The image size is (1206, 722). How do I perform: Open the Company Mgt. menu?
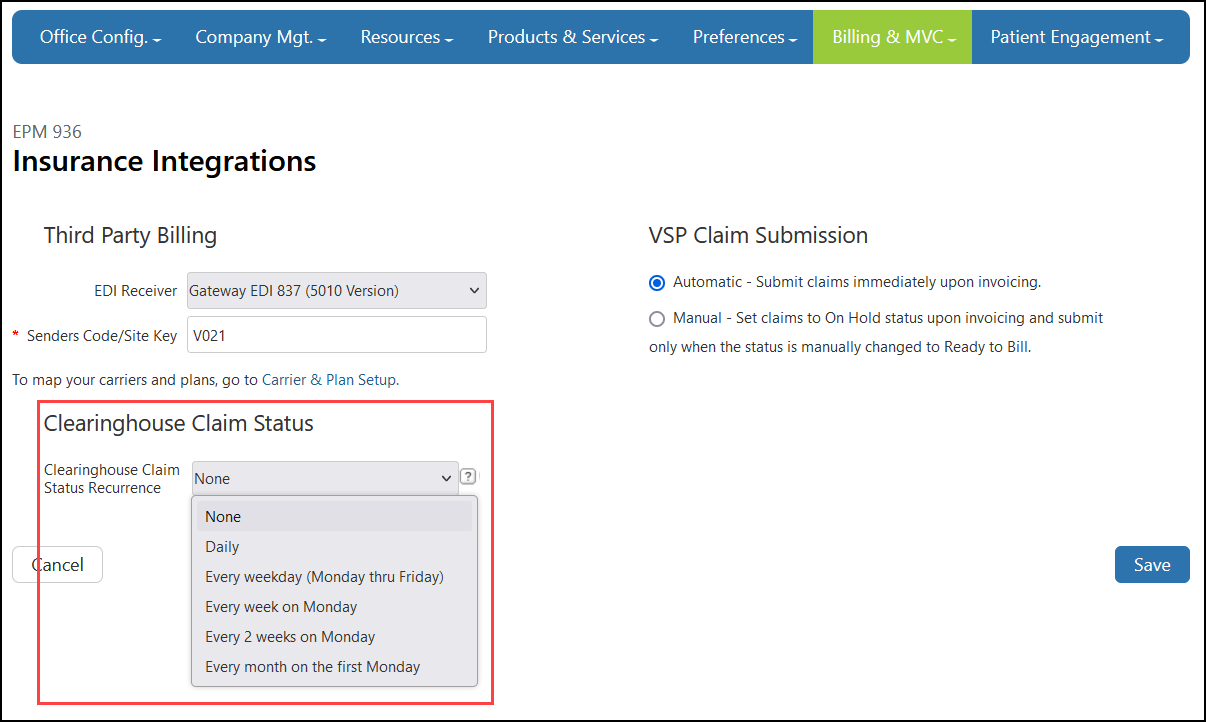[x=260, y=37]
